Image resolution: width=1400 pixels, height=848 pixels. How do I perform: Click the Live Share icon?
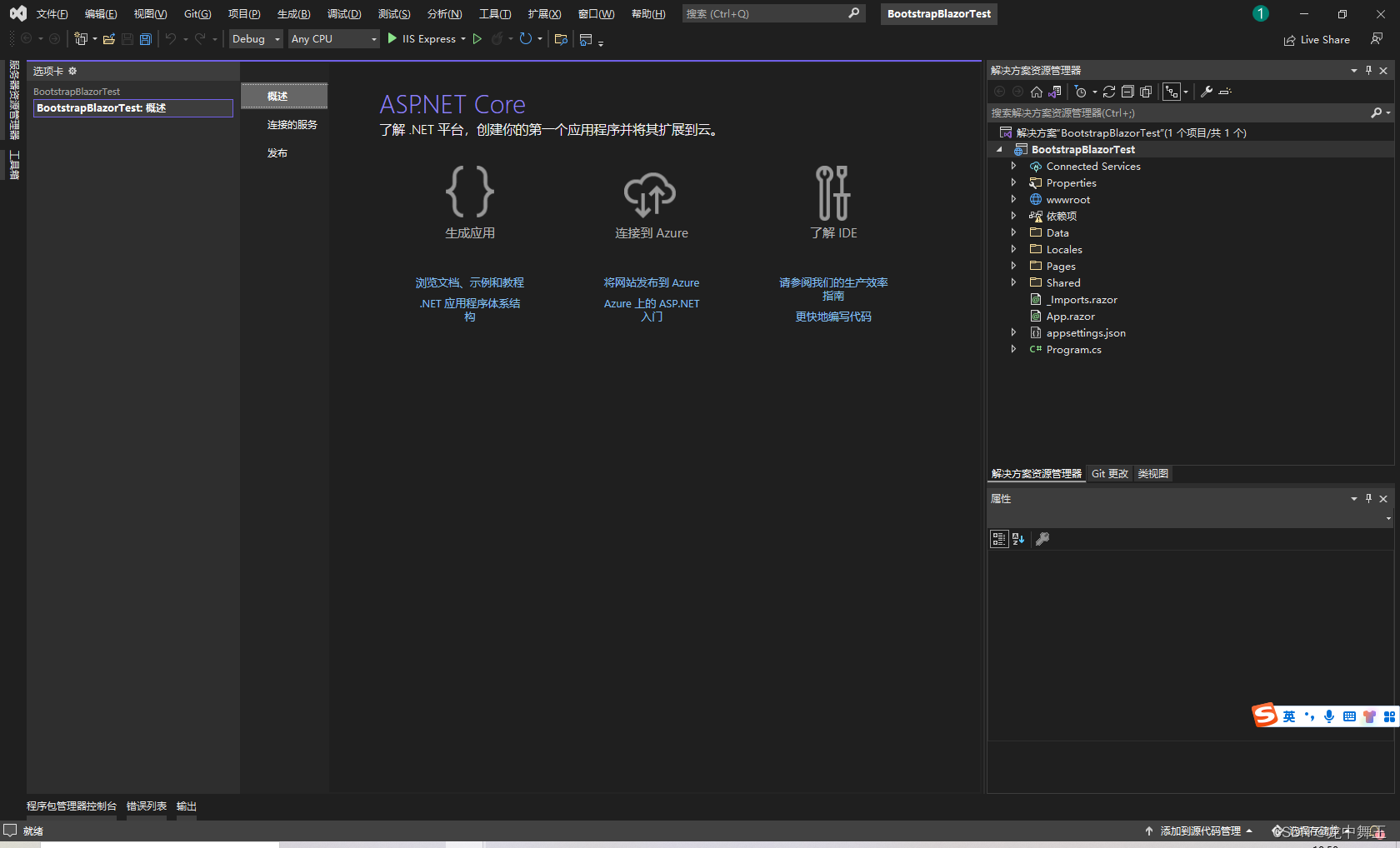tap(1290, 40)
